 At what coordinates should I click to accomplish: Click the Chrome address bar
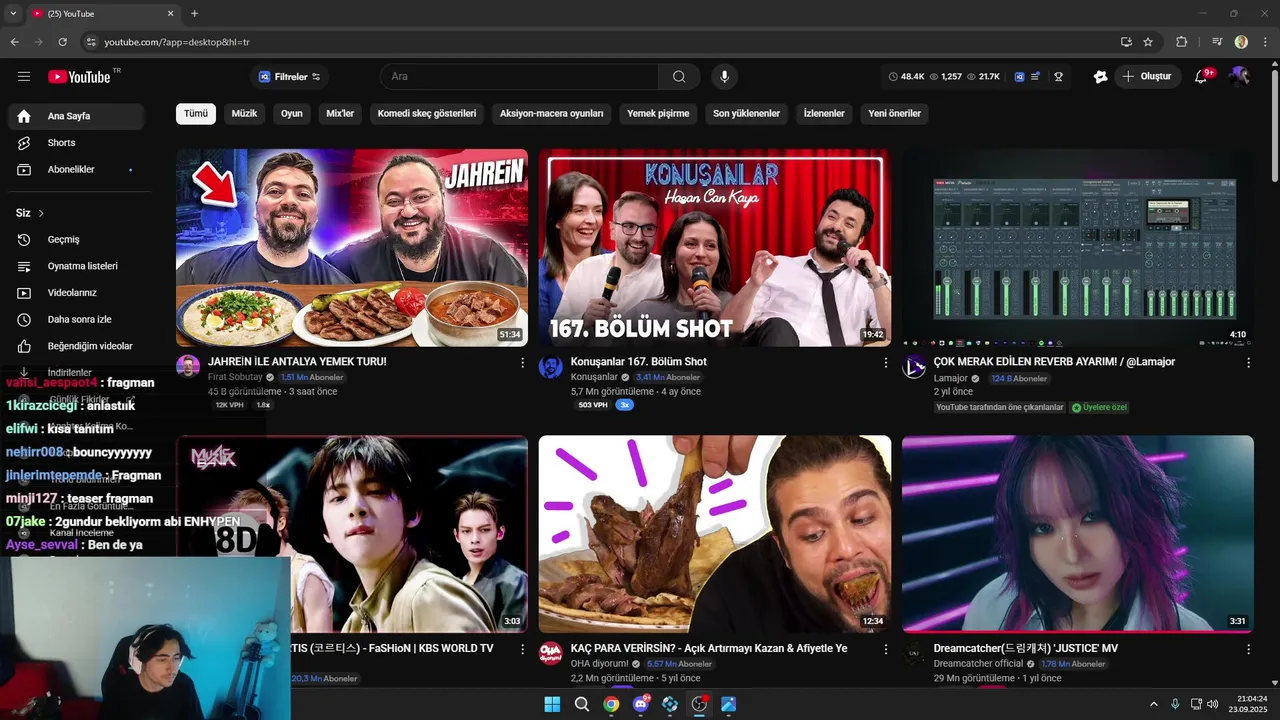[600, 42]
